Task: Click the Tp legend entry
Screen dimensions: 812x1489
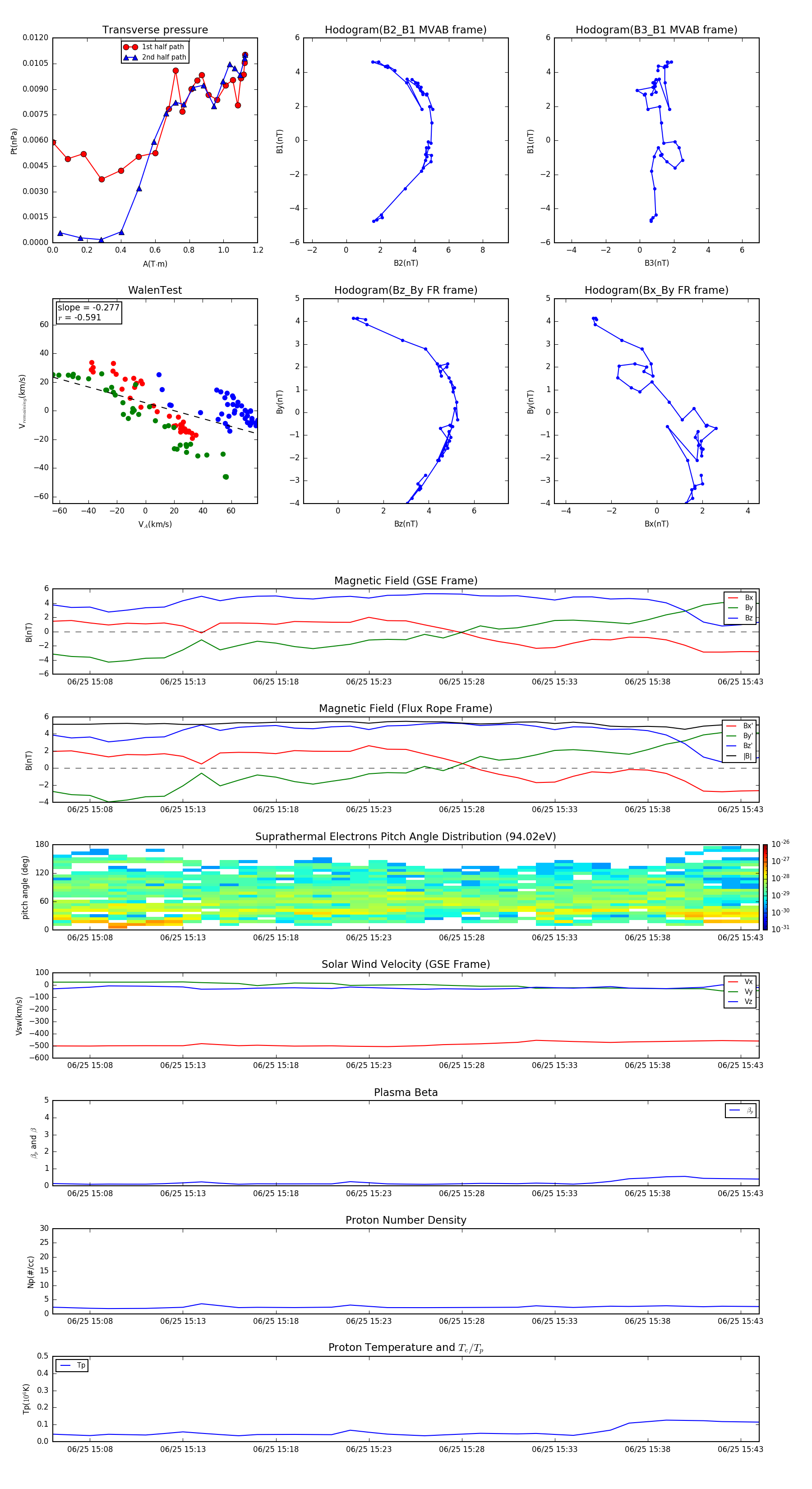Action: (72, 1365)
